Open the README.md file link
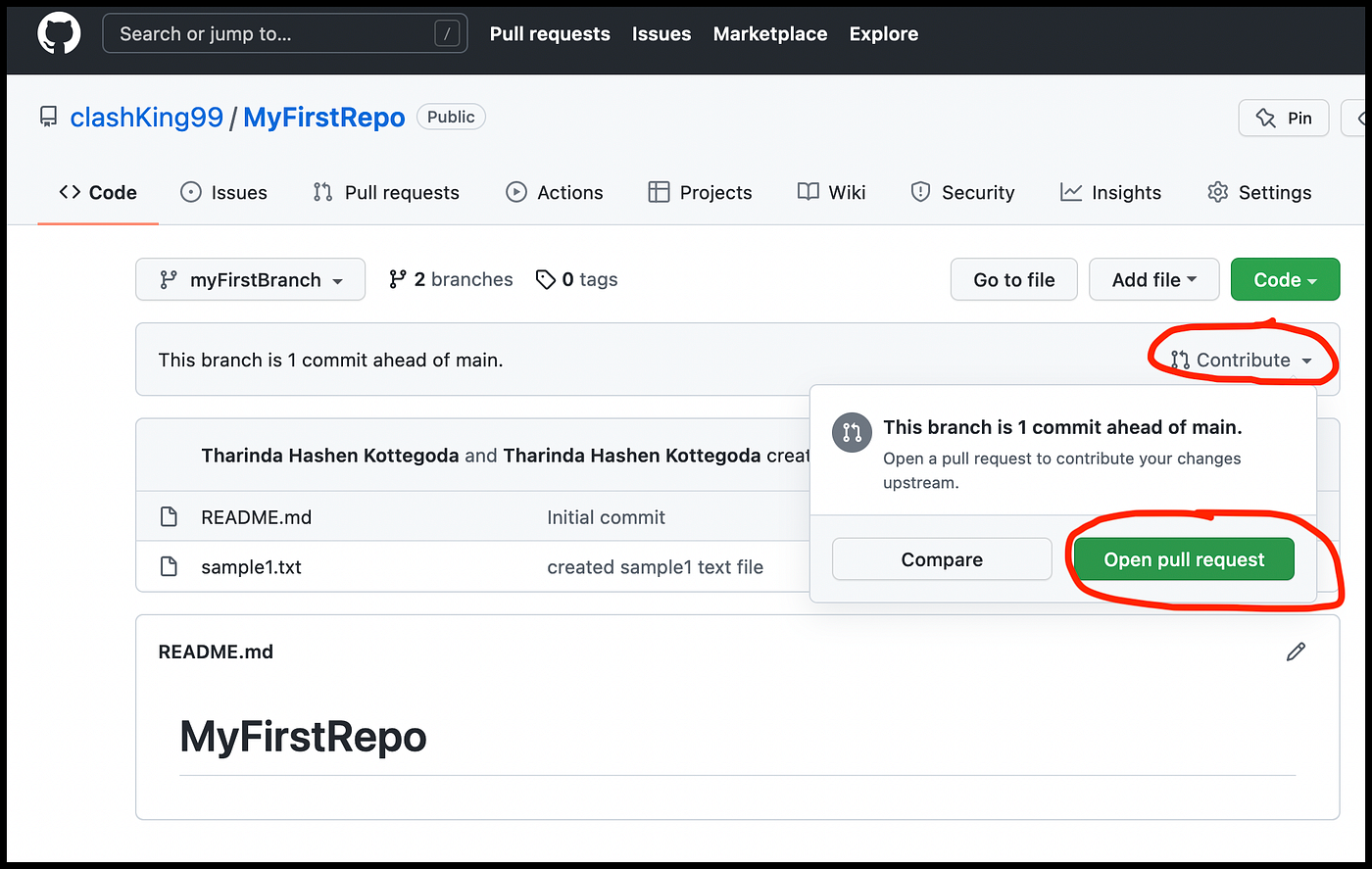The image size is (1372, 869). click(x=256, y=517)
